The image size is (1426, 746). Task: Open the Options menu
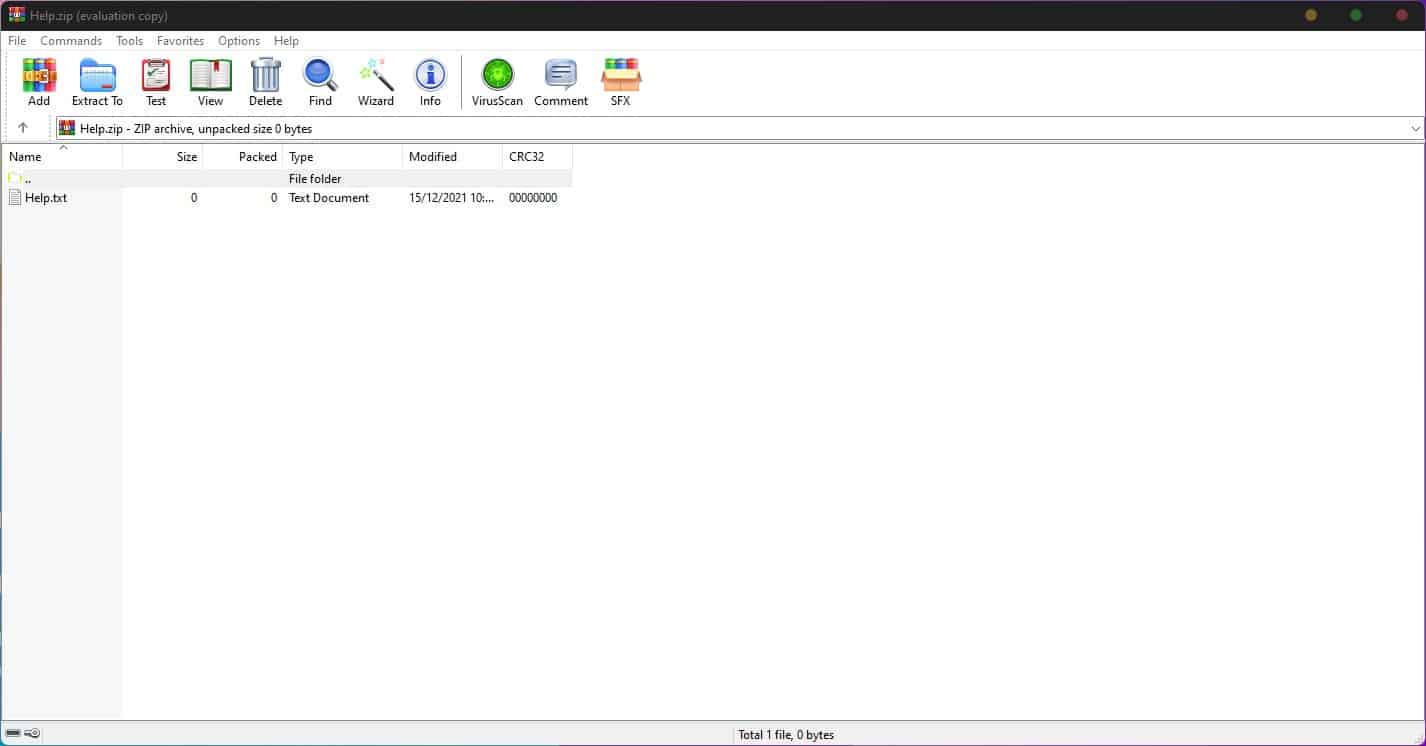[x=239, y=41]
